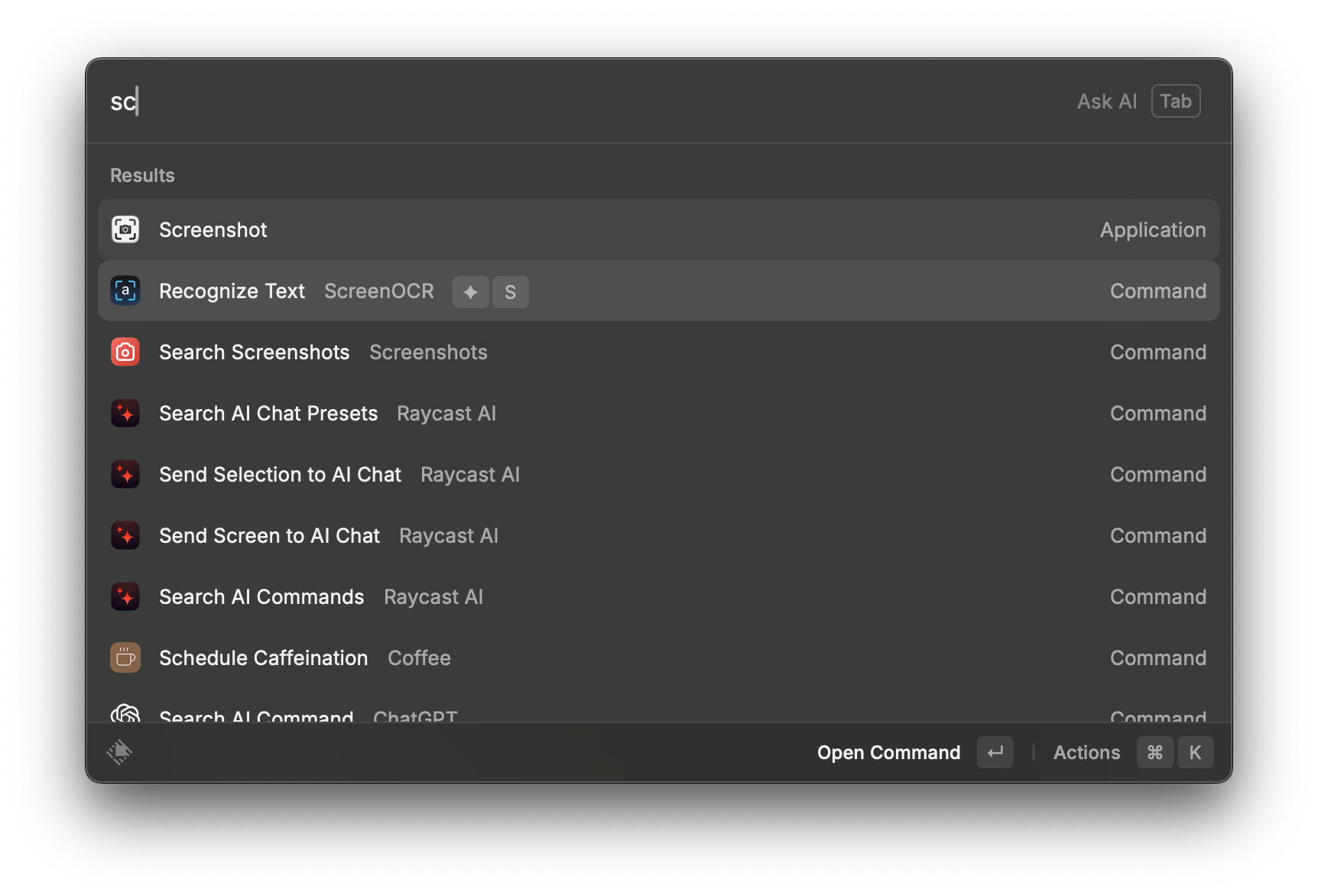Click the 'Screenshots' subtitle text
This screenshot has height=896, width=1318.
click(x=428, y=352)
